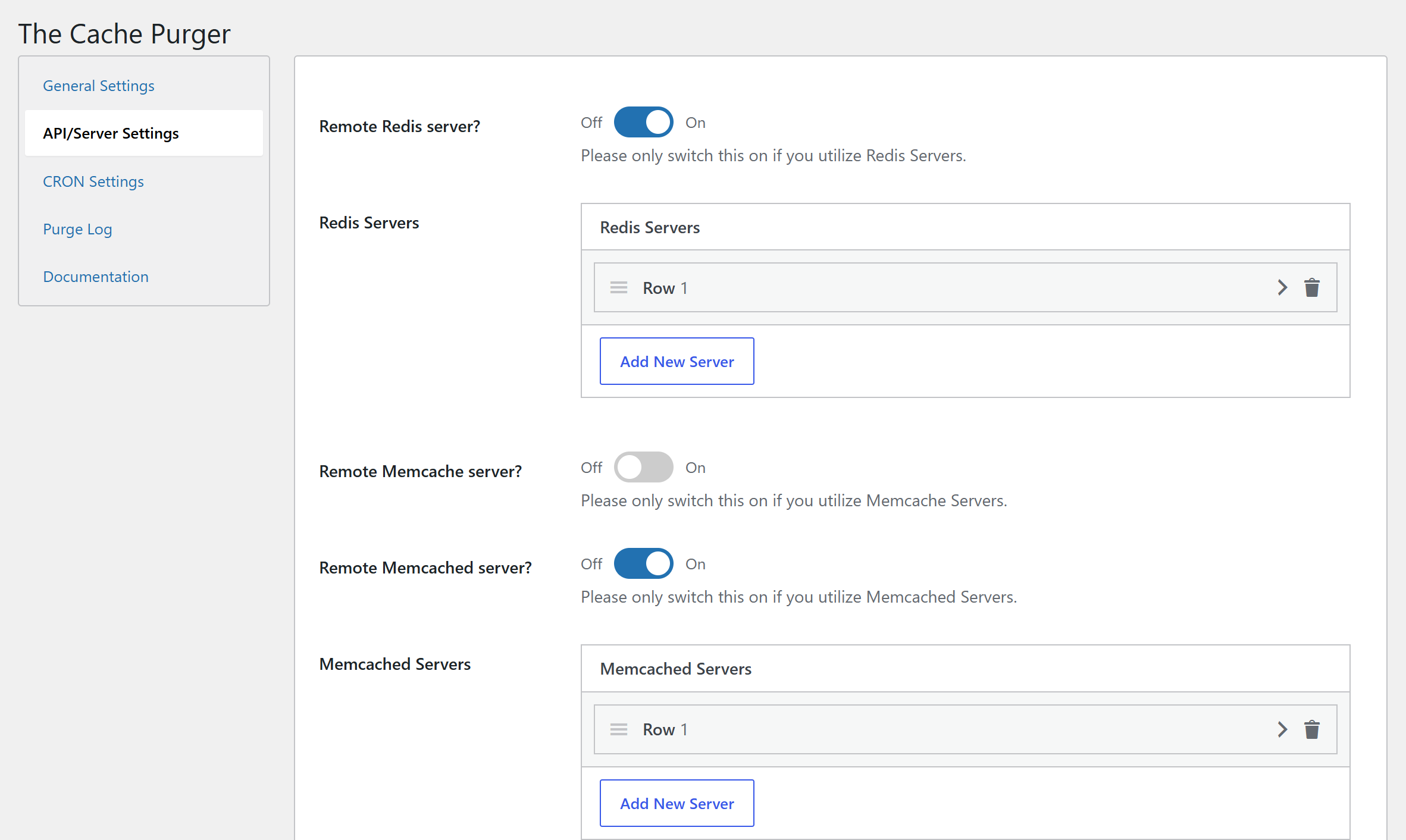
Task: Click 'On' label beside Memcache toggle
Action: tap(695, 468)
